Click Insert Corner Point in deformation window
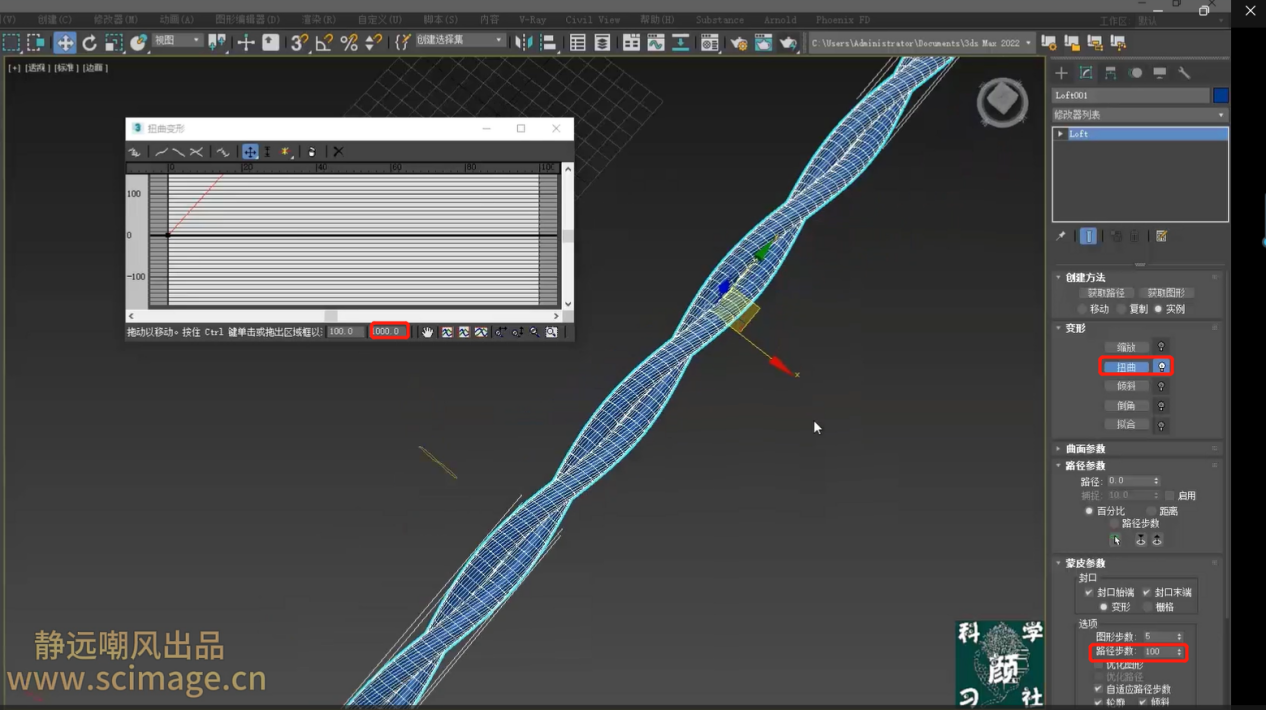The height and width of the screenshot is (710, 1266). [284, 152]
